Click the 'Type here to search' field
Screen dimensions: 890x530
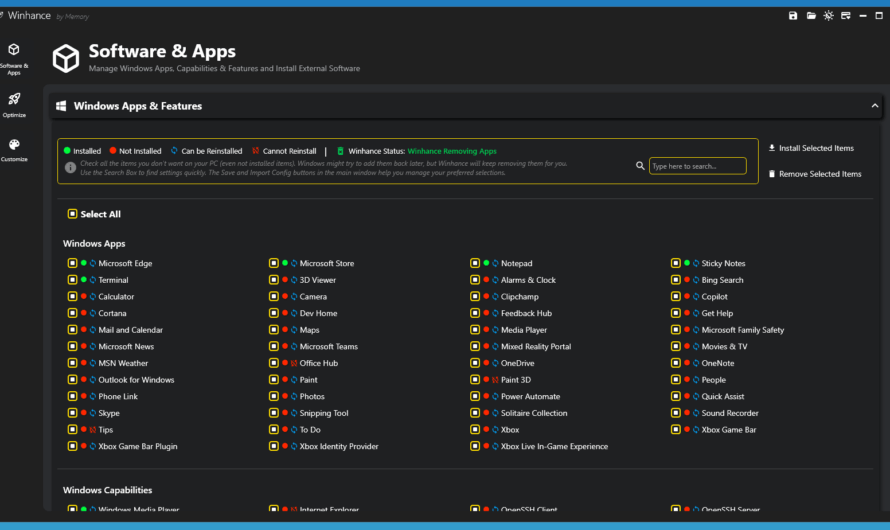pos(697,166)
